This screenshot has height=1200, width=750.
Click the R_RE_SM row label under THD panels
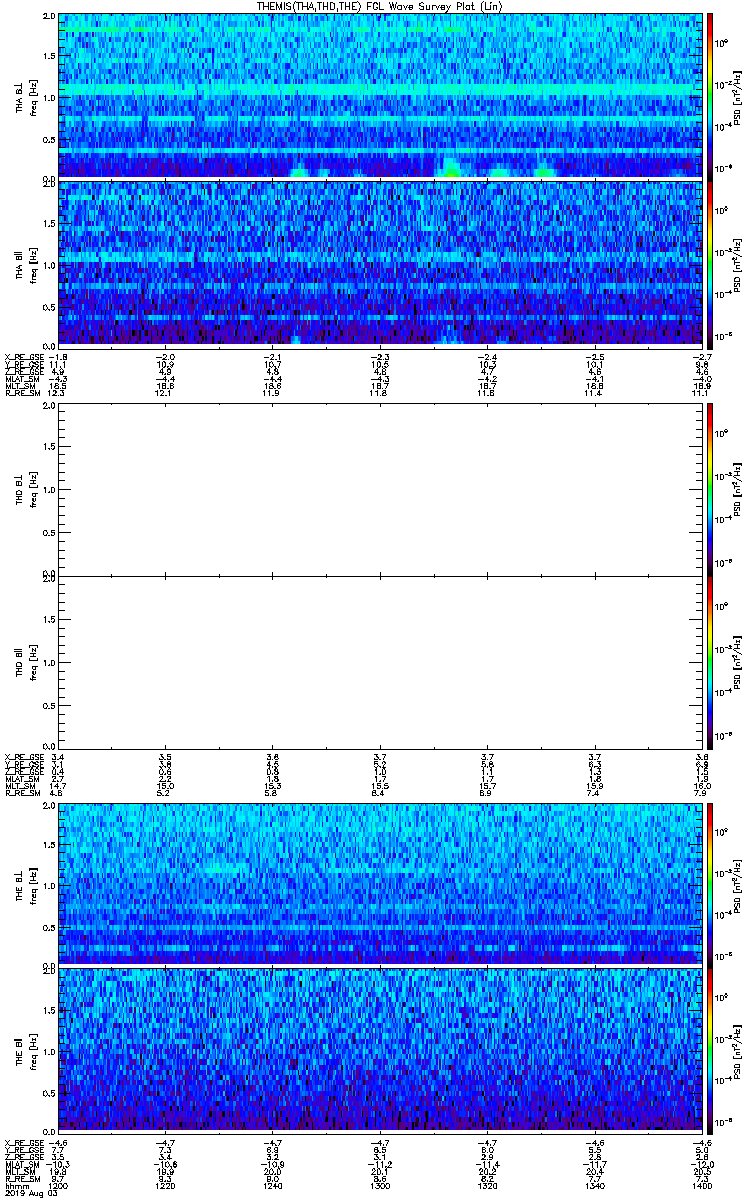click(21, 793)
